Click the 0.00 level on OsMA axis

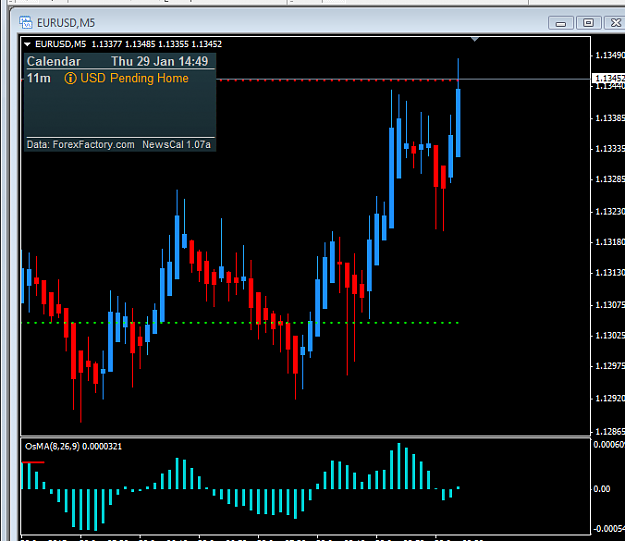(601, 489)
